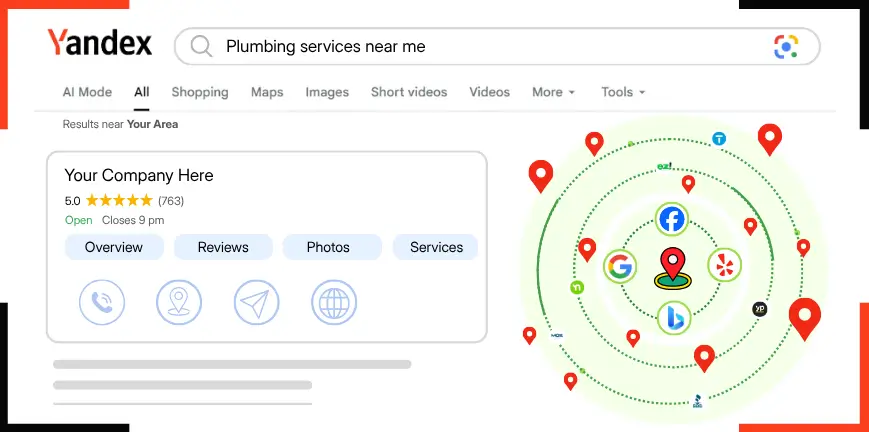Viewport: 869px width, 432px height.
Task: Switch to the Maps tab
Action: (267, 92)
